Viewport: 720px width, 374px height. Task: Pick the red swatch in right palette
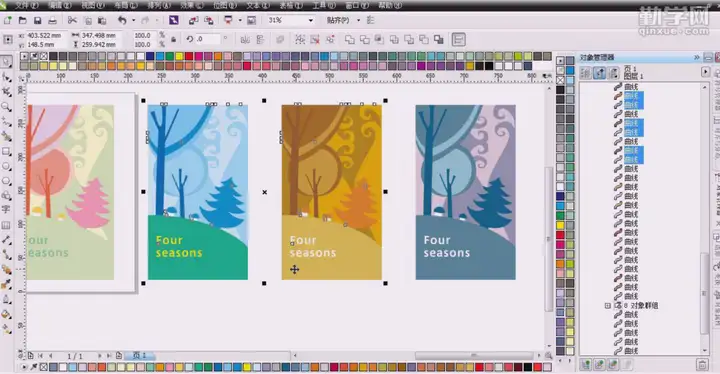(560, 235)
